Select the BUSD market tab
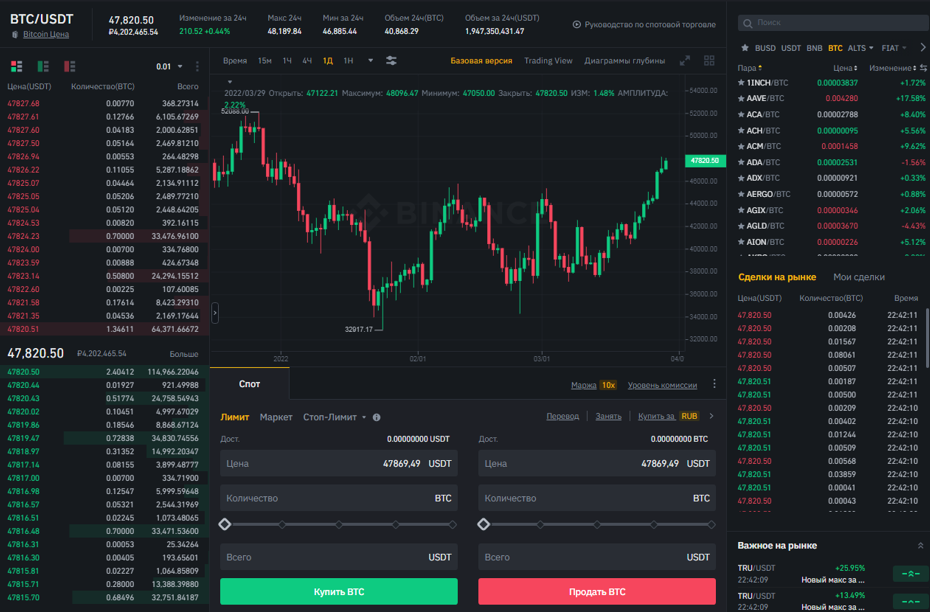Image resolution: width=930 pixels, height=612 pixels. (765, 48)
